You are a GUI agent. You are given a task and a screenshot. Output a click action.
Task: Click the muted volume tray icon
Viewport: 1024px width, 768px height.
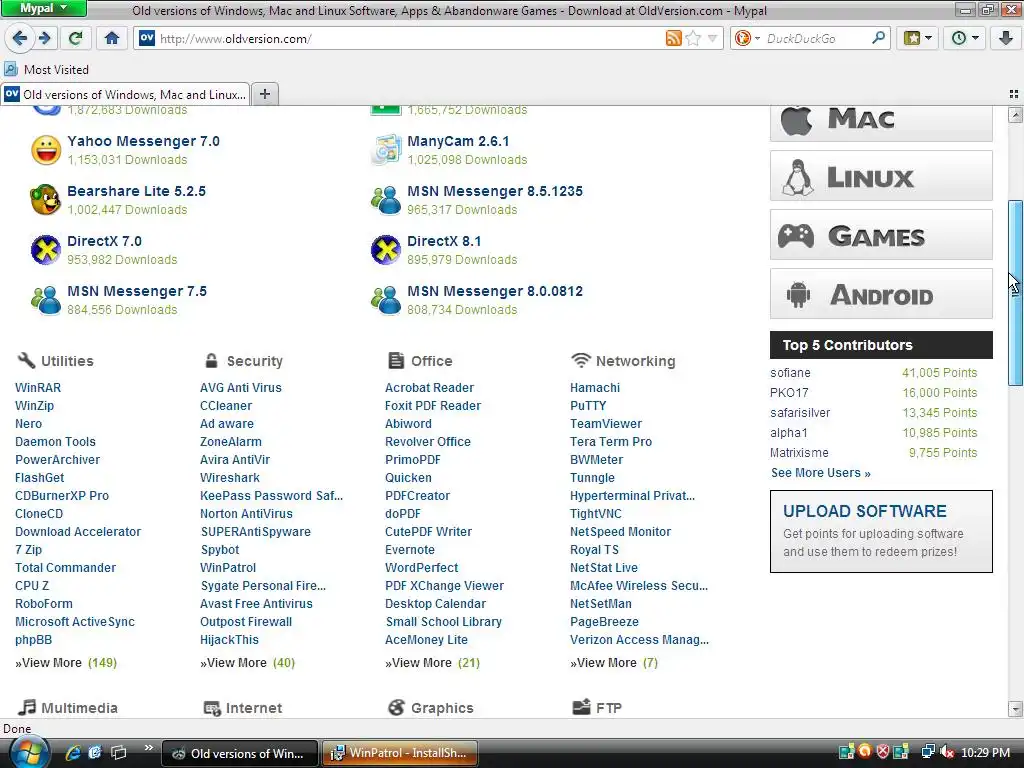(947, 752)
